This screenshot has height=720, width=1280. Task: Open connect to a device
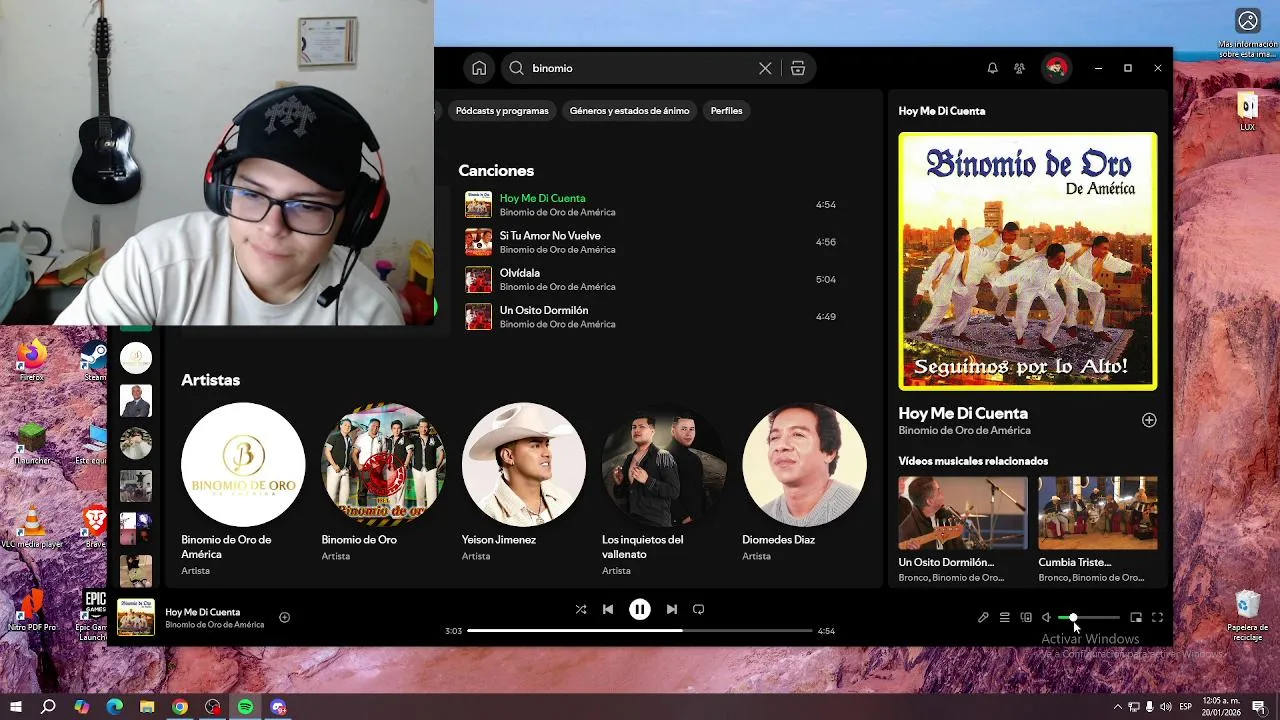tap(1026, 618)
